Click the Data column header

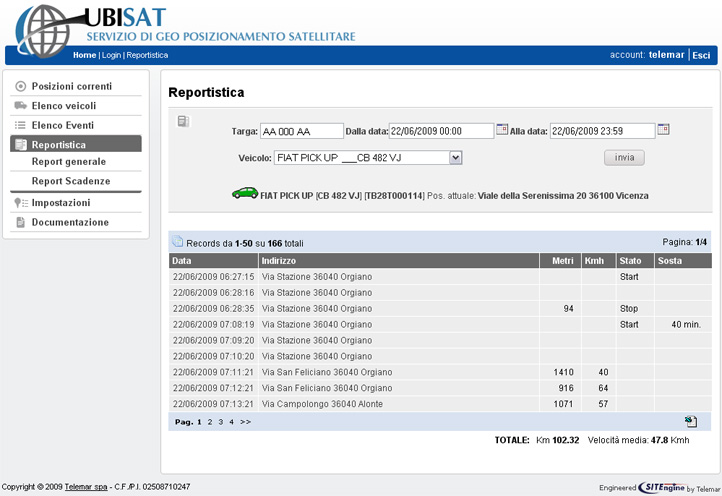[214, 261]
